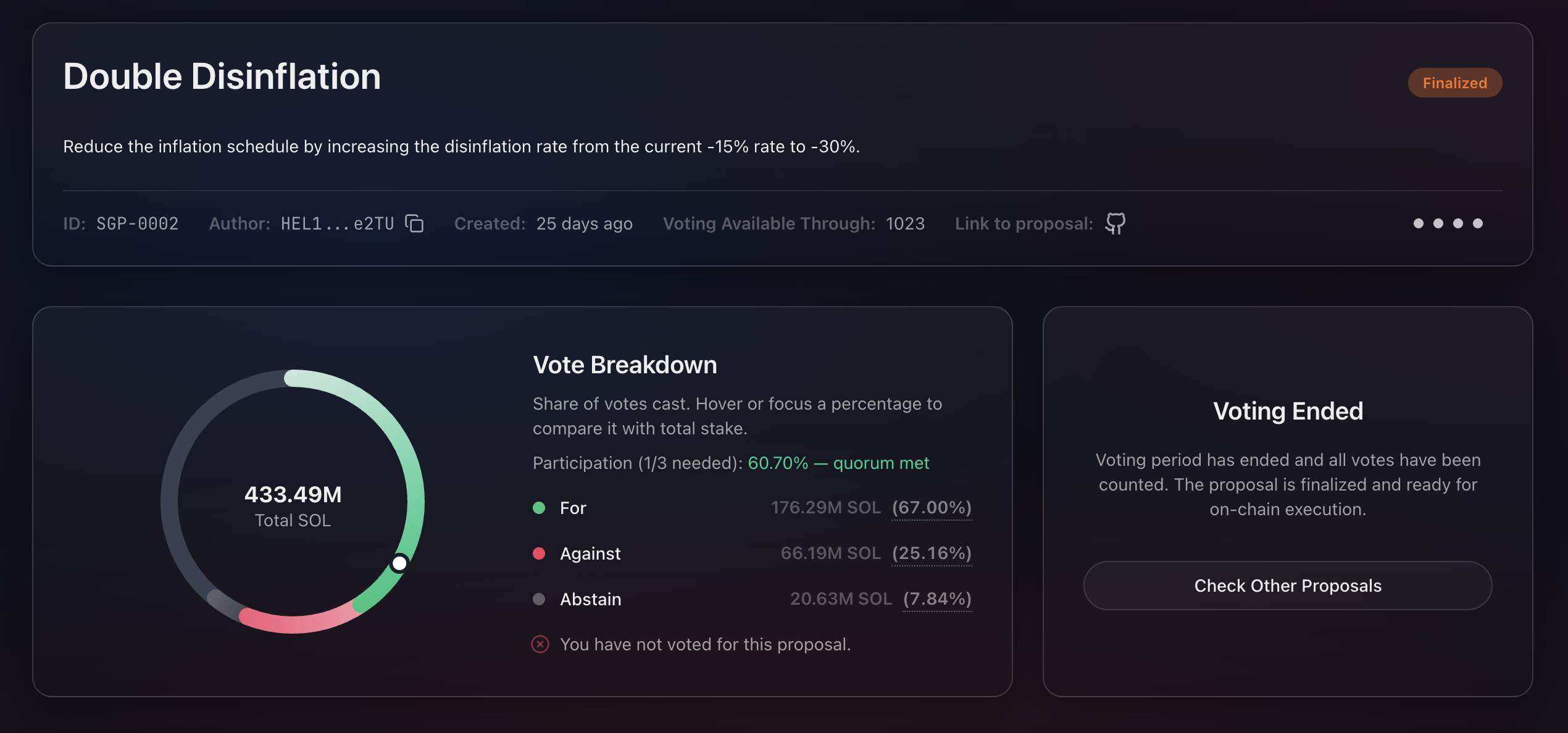Viewport: 1568px width, 733px height.
Task: Click the red Against legend dot
Action: [x=539, y=553]
